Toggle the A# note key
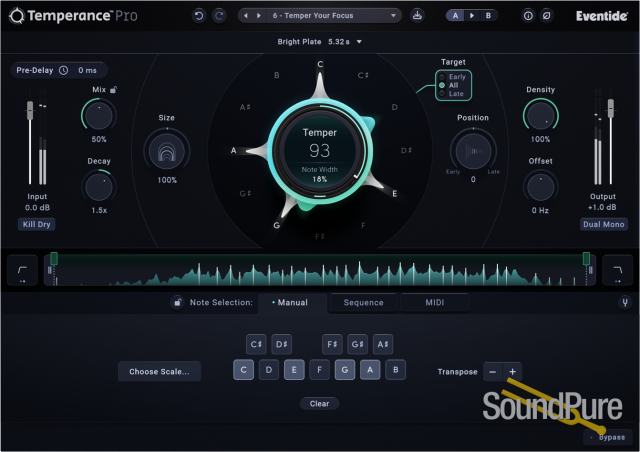640x452 pixels. click(x=383, y=344)
